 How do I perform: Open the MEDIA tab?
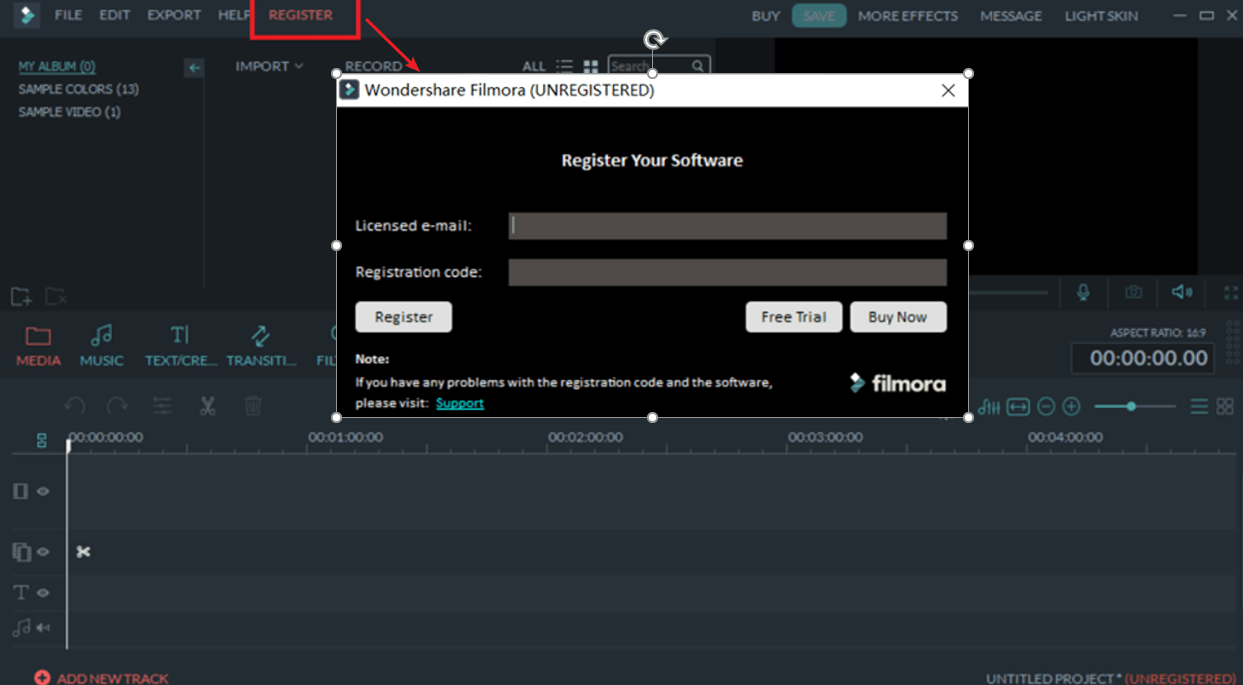tap(38, 346)
